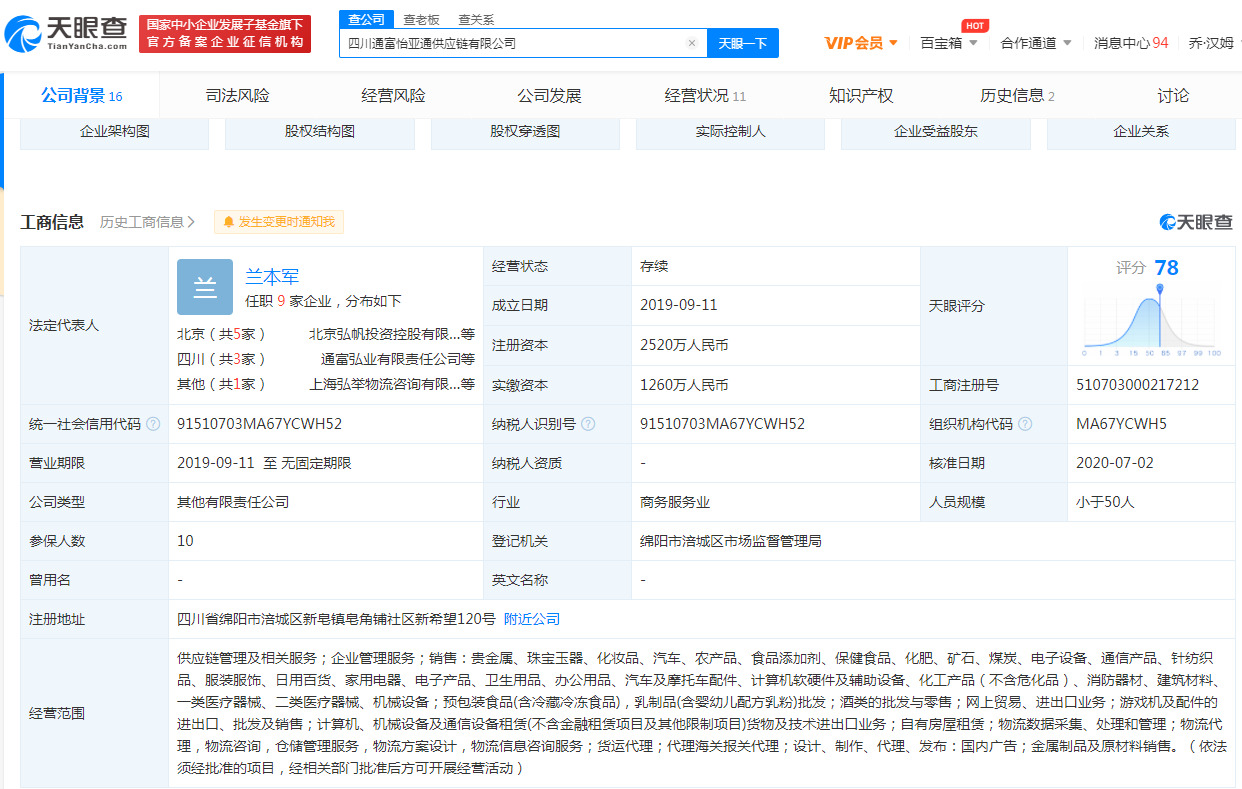Screen dimensions: 1242x789
Task: Open the VIP会员 dropdown
Action: (861, 43)
